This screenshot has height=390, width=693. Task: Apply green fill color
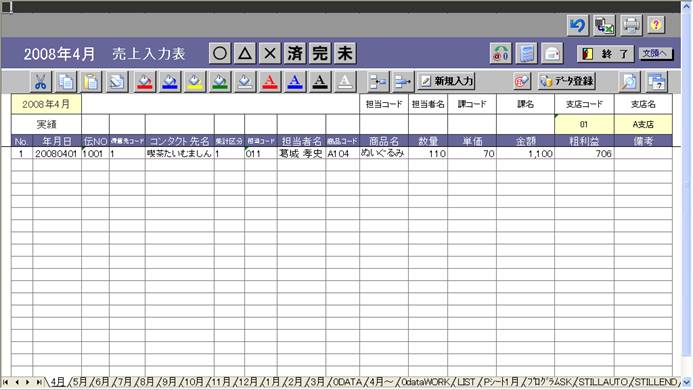tap(220, 82)
